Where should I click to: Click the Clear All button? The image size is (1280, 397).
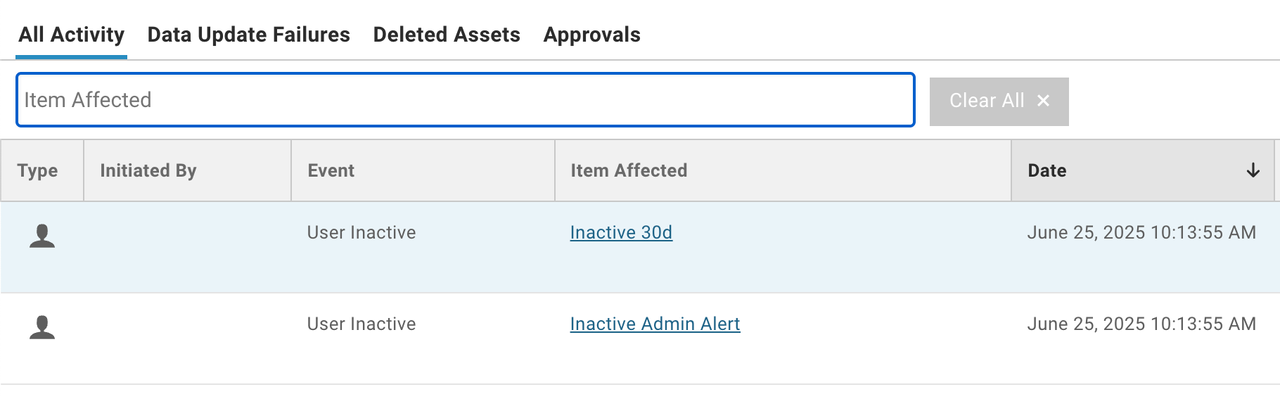click(x=999, y=101)
